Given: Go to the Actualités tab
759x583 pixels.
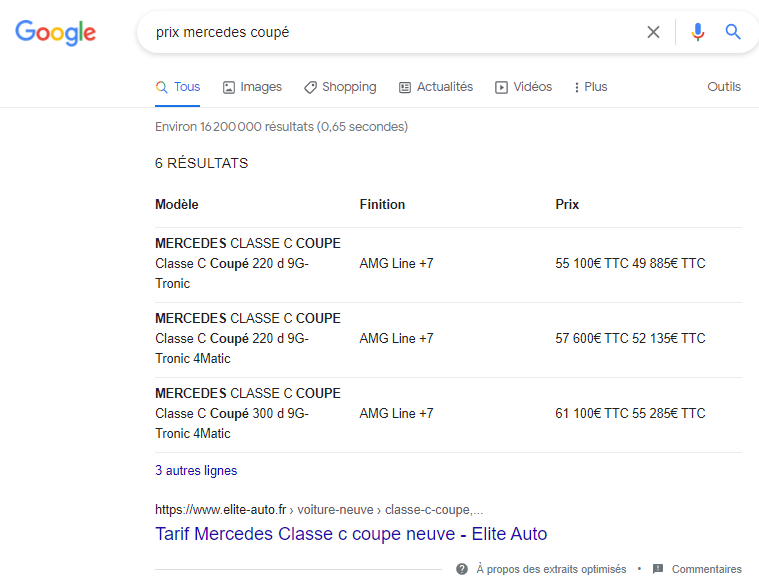Looking at the screenshot, I should (x=436, y=87).
